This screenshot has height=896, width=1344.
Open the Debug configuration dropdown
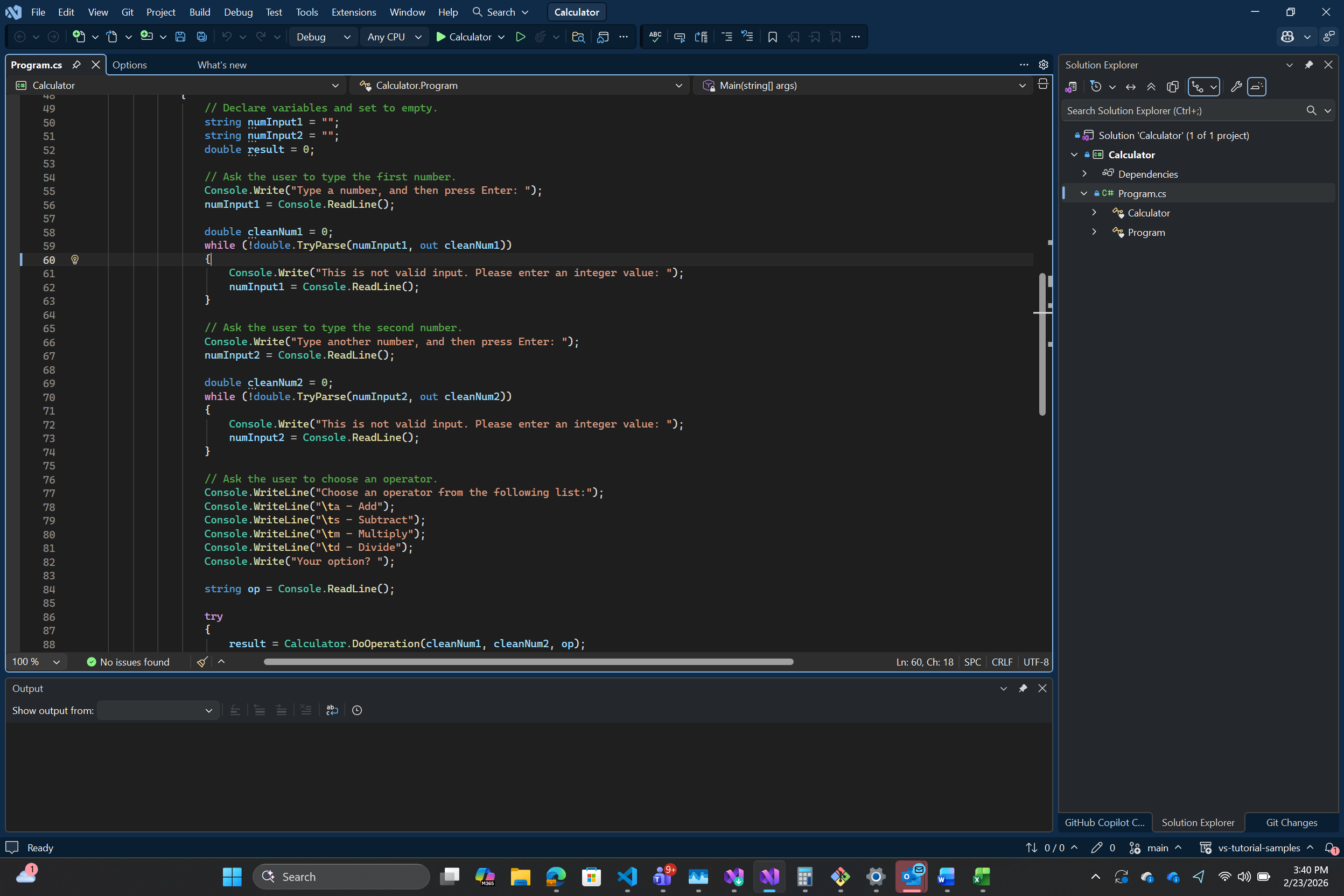point(323,36)
